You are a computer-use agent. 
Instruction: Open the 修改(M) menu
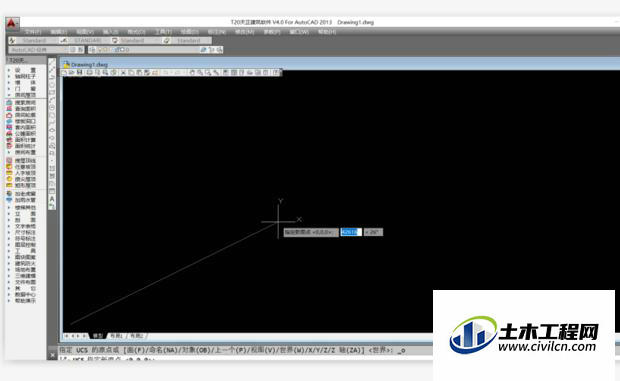[244, 32]
